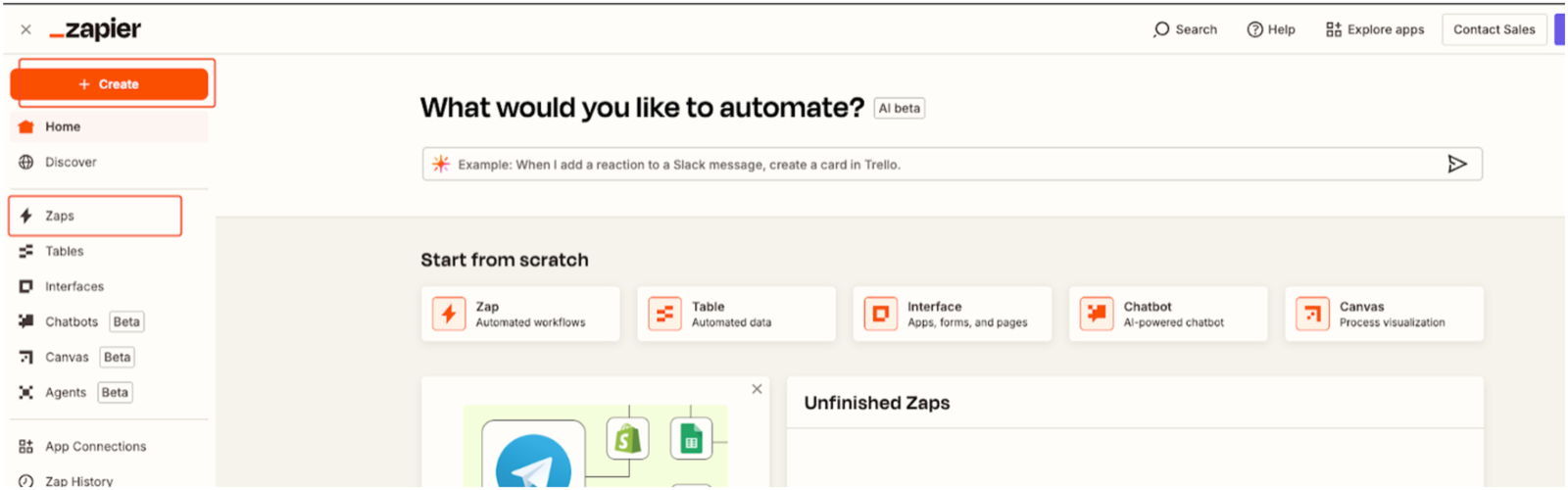The height and width of the screenshot is (490, 1568).
Task: Click Search in the top bar
Action: point(1185,29)
